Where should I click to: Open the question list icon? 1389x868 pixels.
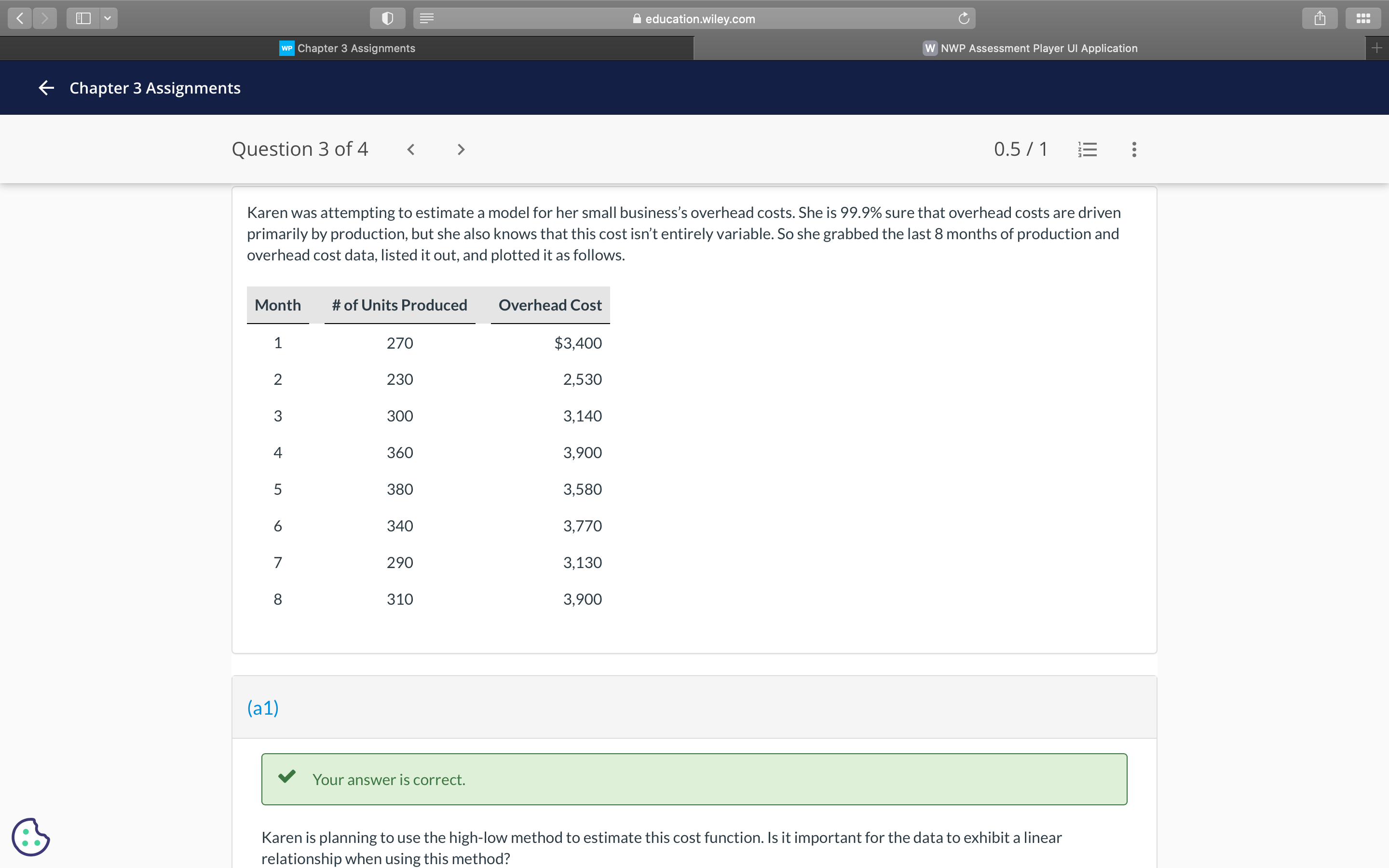coord(1087,149)
